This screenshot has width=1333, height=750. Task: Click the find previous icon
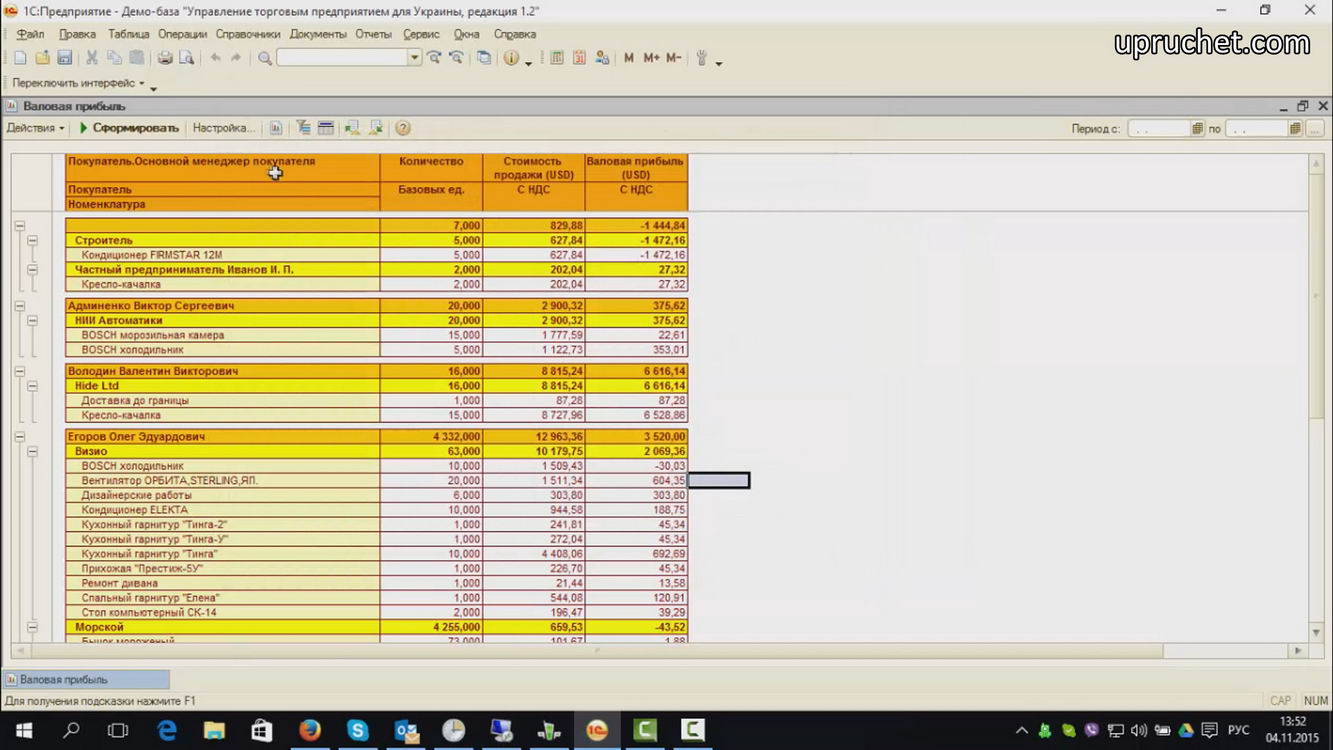point(456,58)
